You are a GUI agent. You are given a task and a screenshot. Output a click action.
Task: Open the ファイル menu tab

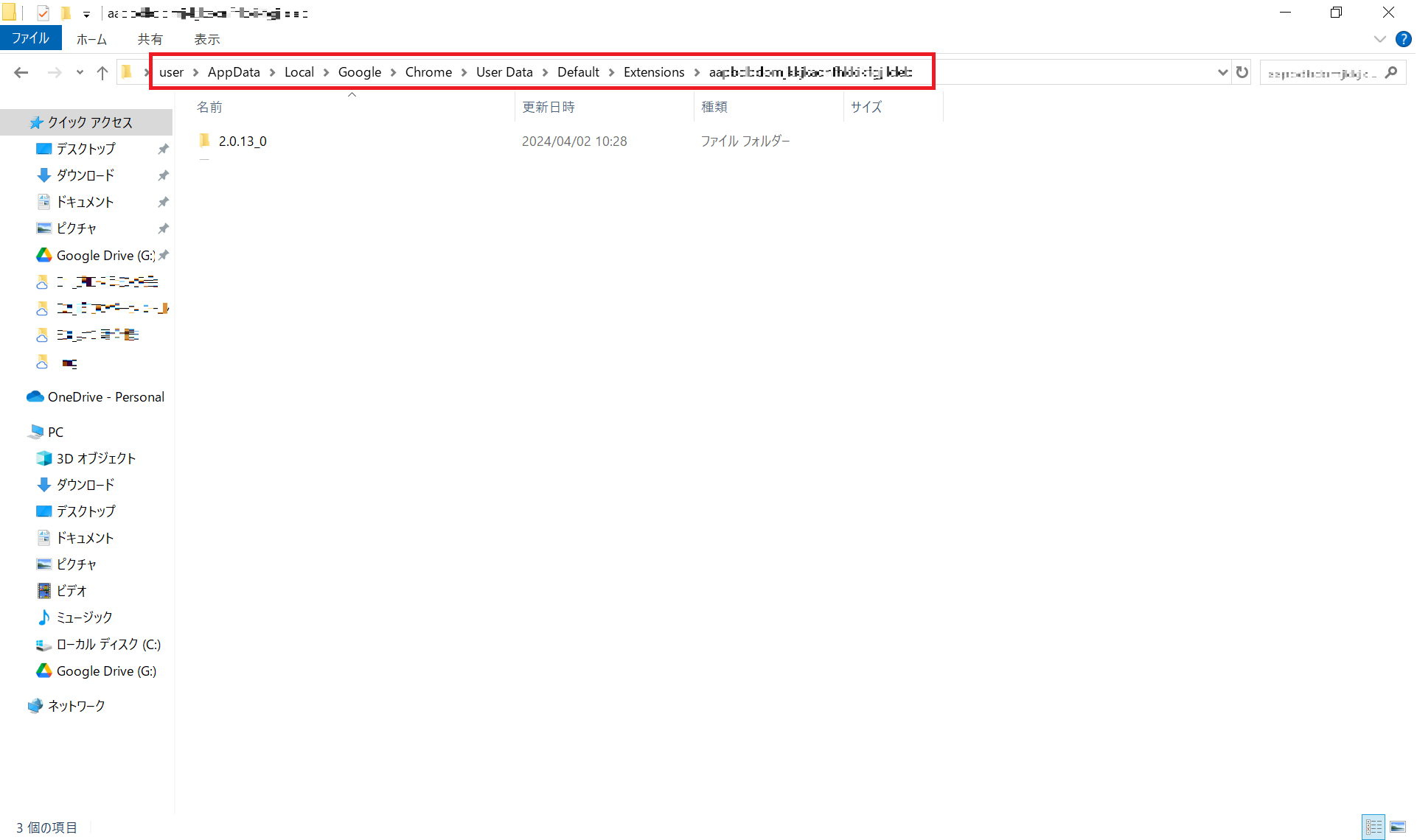(30, 39)
